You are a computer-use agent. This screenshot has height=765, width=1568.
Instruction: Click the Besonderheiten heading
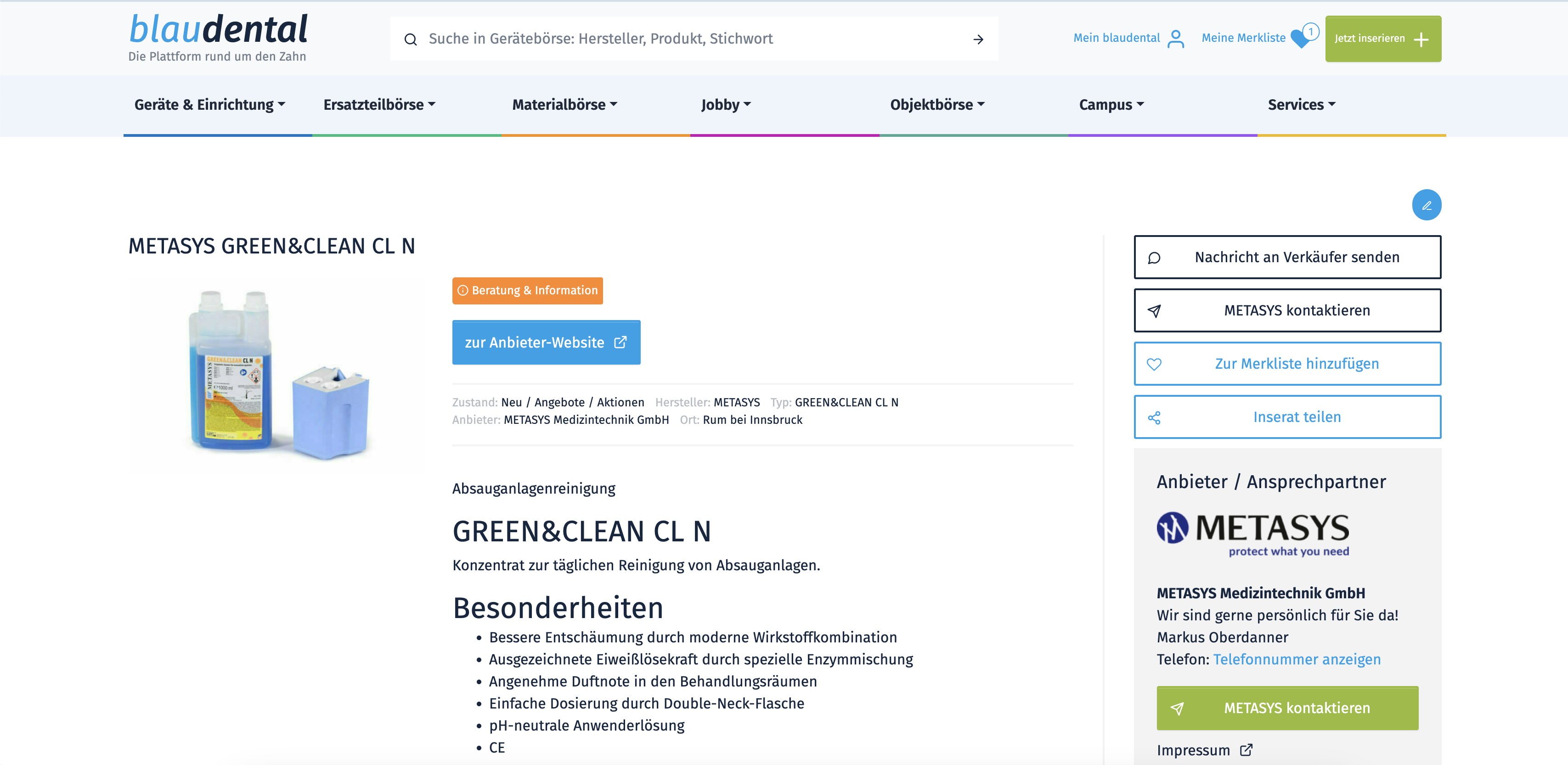558,608
